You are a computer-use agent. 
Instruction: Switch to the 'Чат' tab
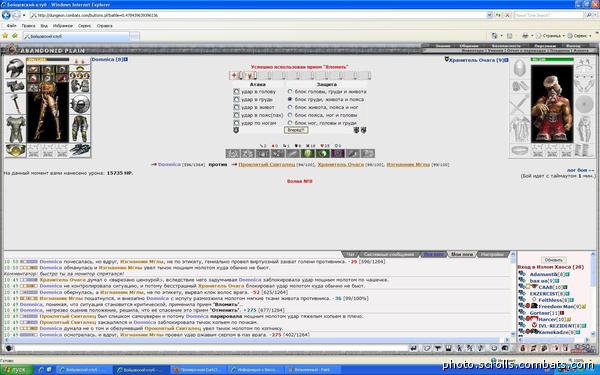coord(350,254)
